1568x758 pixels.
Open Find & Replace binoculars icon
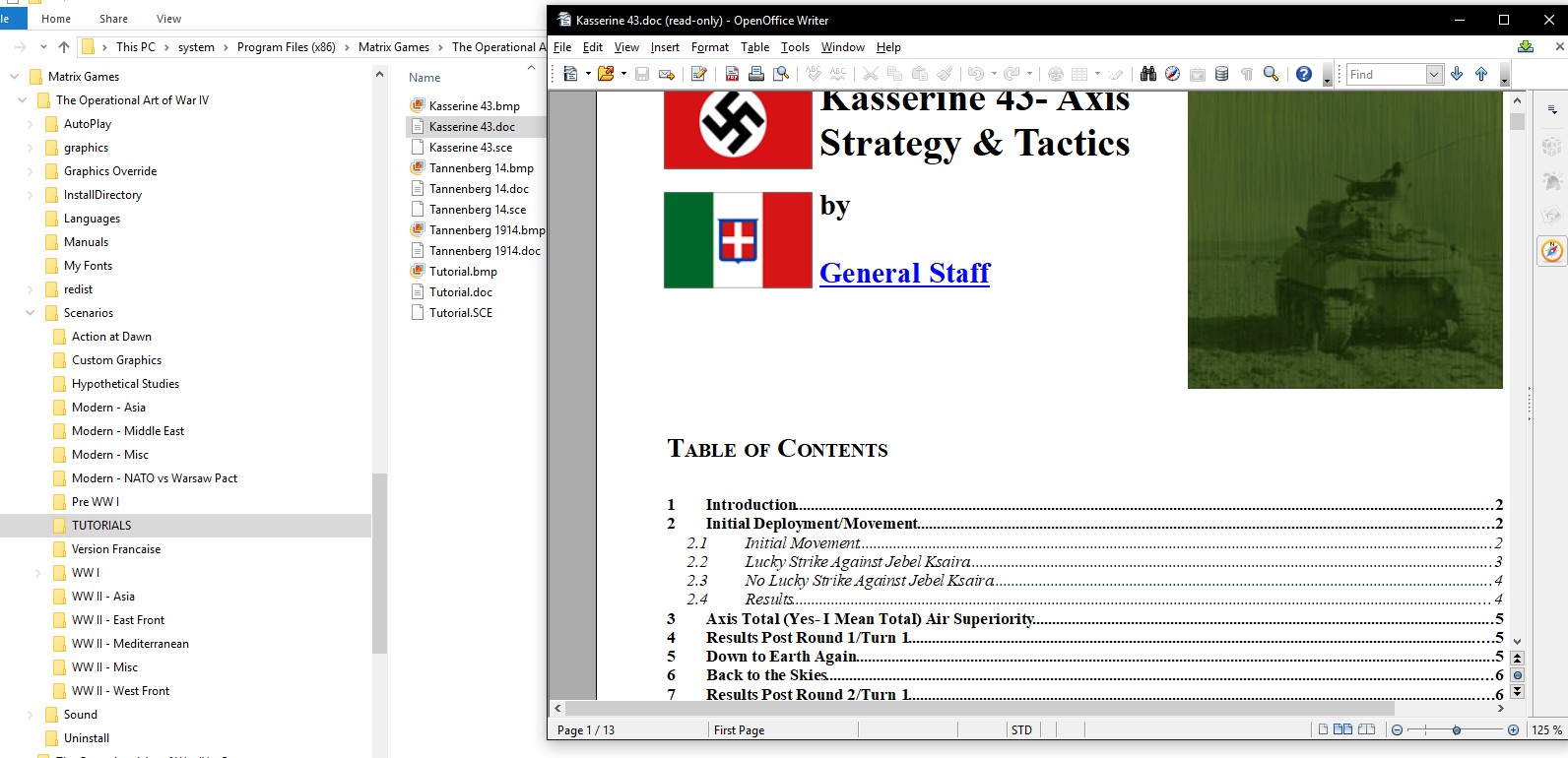point(1148,74)
